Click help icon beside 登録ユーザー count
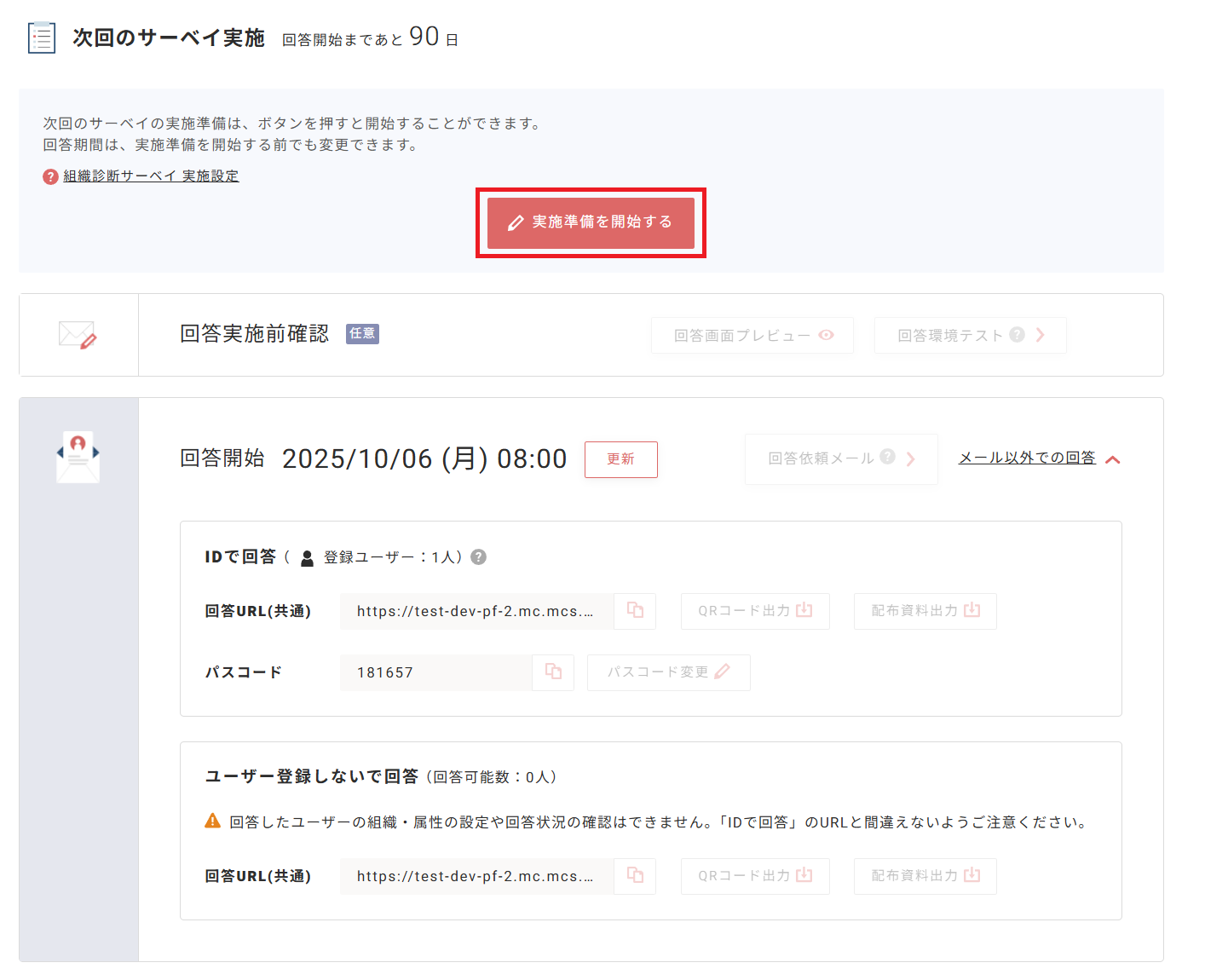Screen dimensions: 1205x980 [479, 556]
